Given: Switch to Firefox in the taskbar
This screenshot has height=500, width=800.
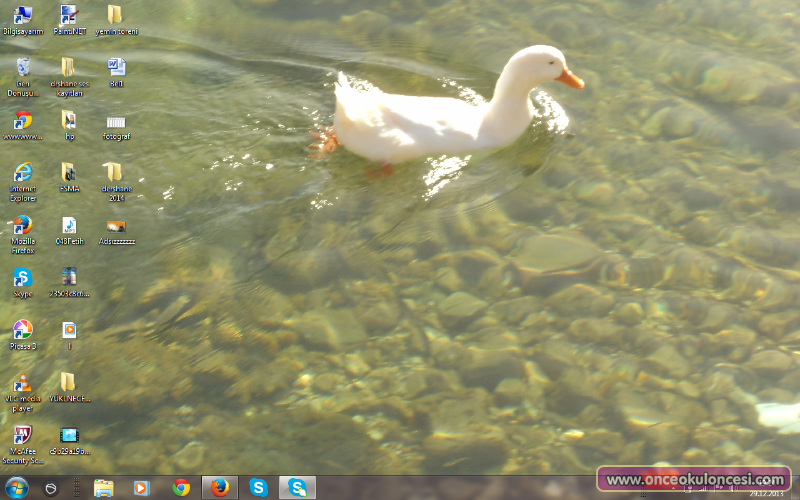Looking at the screenshot, I should [220, 488].
